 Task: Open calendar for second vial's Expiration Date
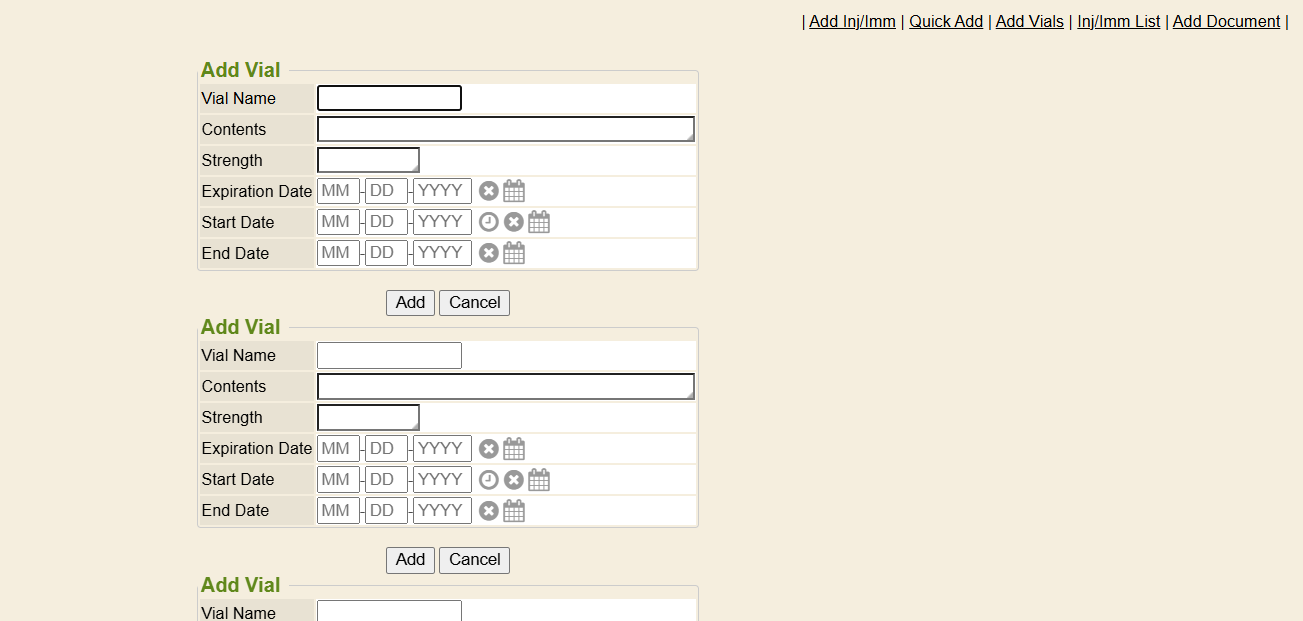[514, 448]
